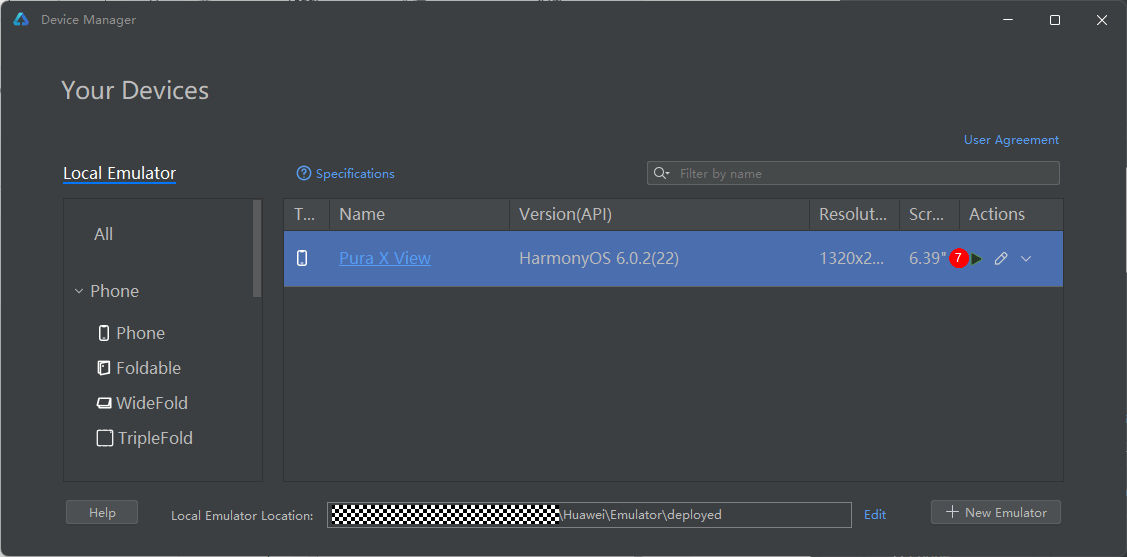This screenshot has width=1127, height=557.
Task: Click the New Emulator button
Action: point(995,512)
